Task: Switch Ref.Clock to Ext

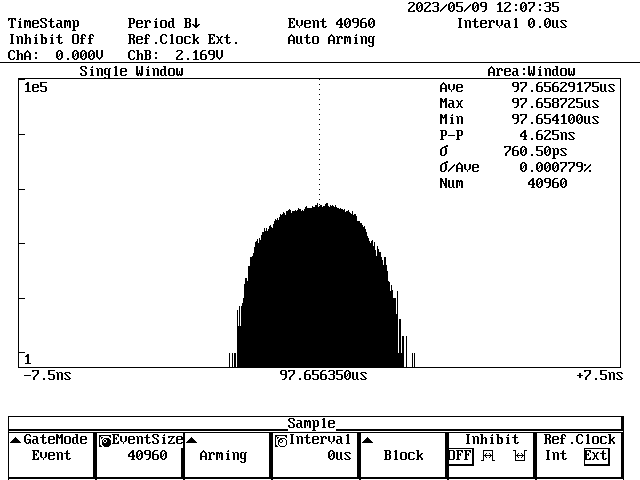Action: click(596, 456)
